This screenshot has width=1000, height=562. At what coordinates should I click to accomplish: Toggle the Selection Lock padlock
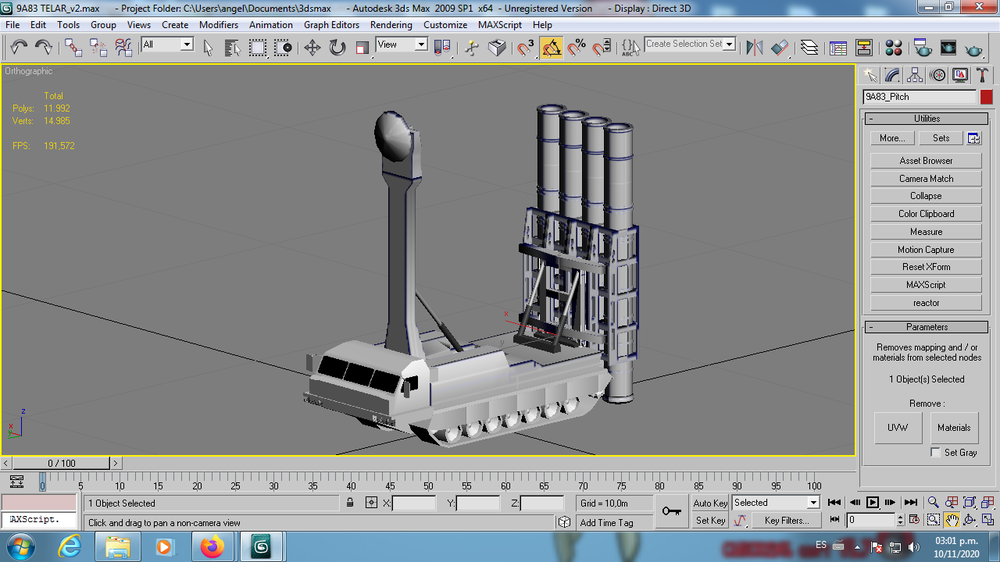click(349, 503)
